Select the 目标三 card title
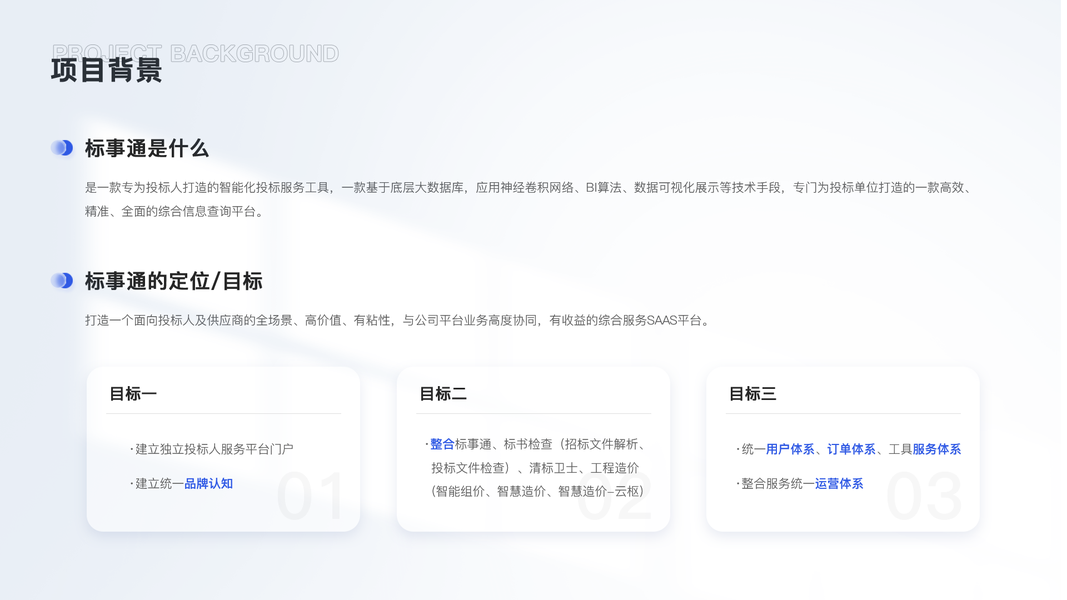The image size is (1067, 600). pyautogui.click(x=753, y=394)
